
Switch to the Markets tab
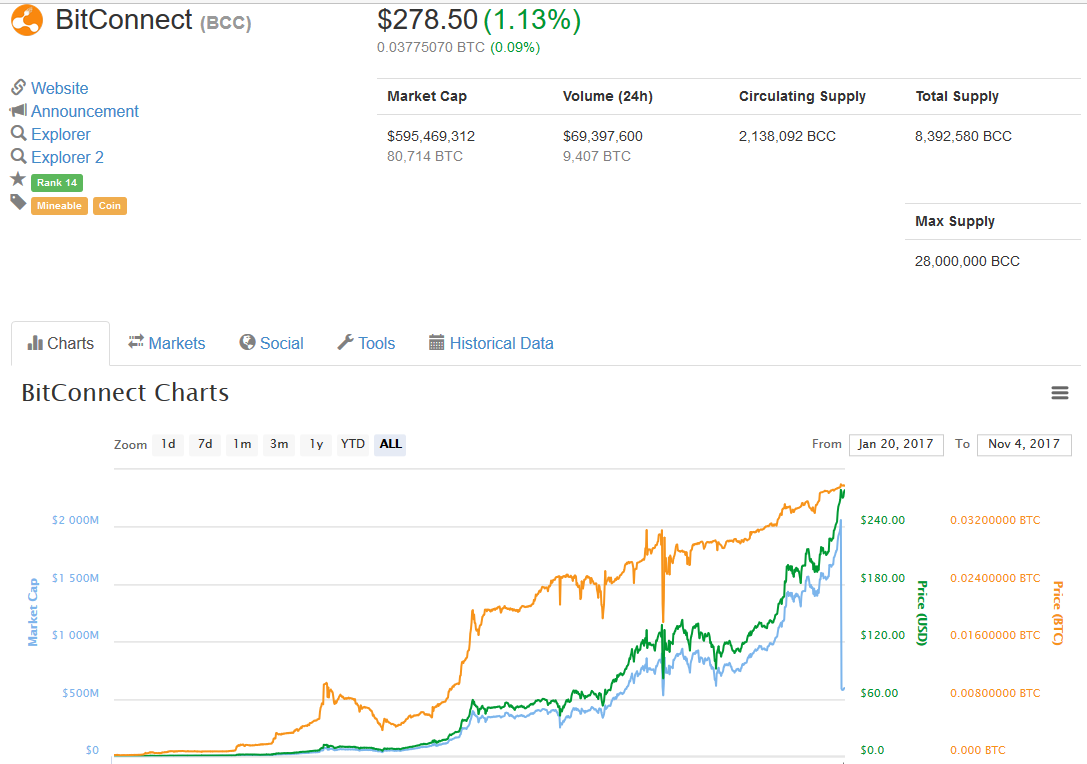[166, 343]
